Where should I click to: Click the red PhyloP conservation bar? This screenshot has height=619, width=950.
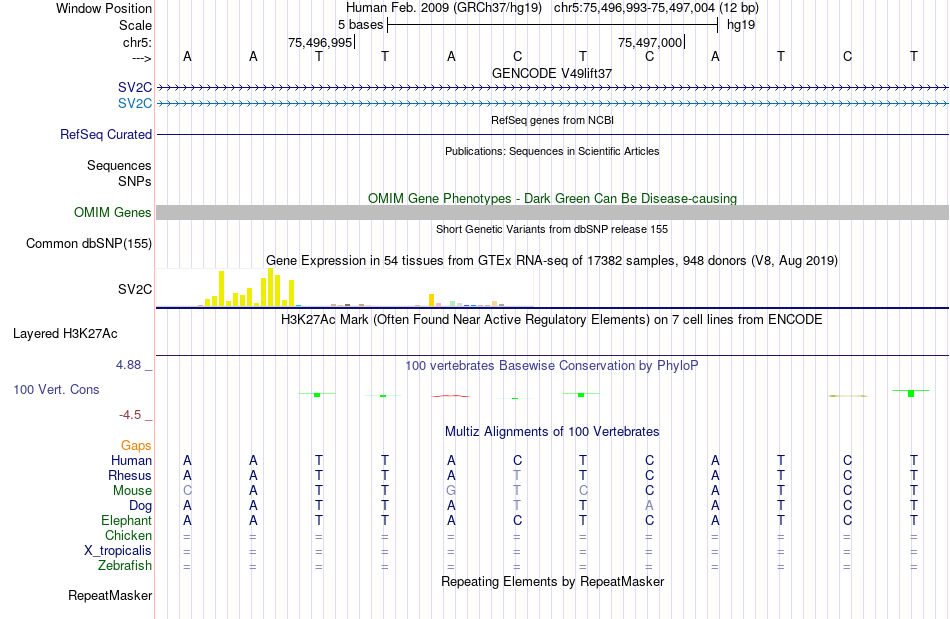(x=450, y=396)
